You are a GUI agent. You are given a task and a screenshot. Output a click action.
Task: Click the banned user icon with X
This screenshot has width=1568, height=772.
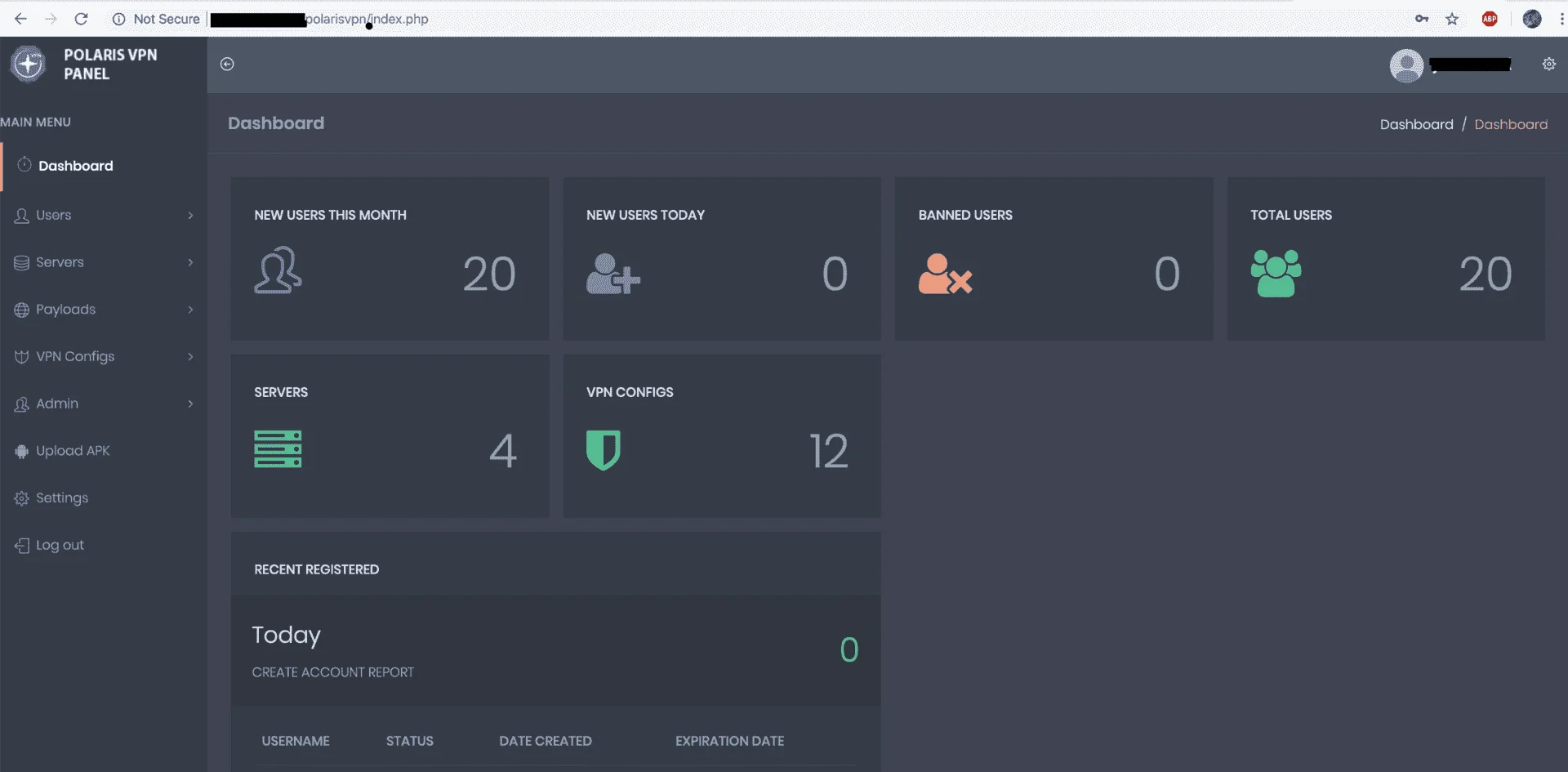click(946, 274)
